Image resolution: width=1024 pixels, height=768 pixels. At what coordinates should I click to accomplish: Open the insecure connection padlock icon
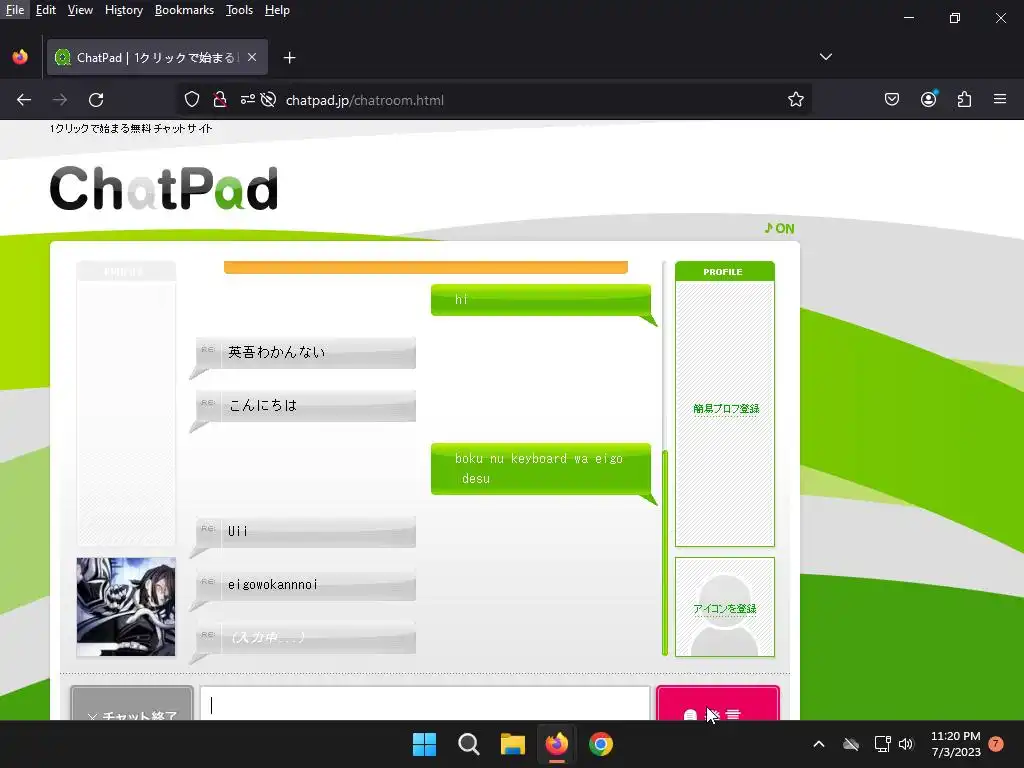coord(220,100)
